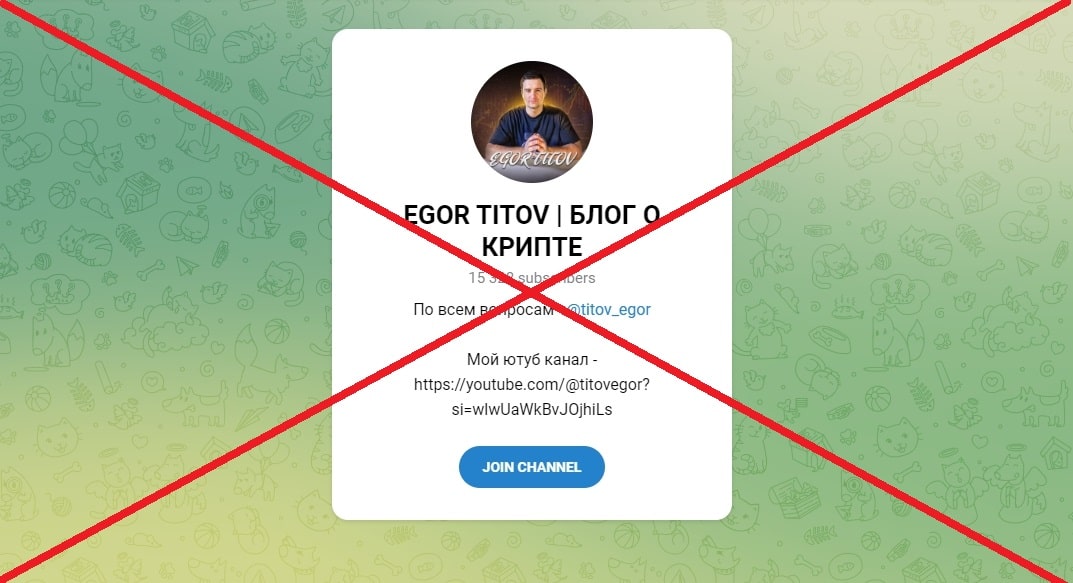
Task: Open the @titov_egor contact link
Action: coord(608,309)
